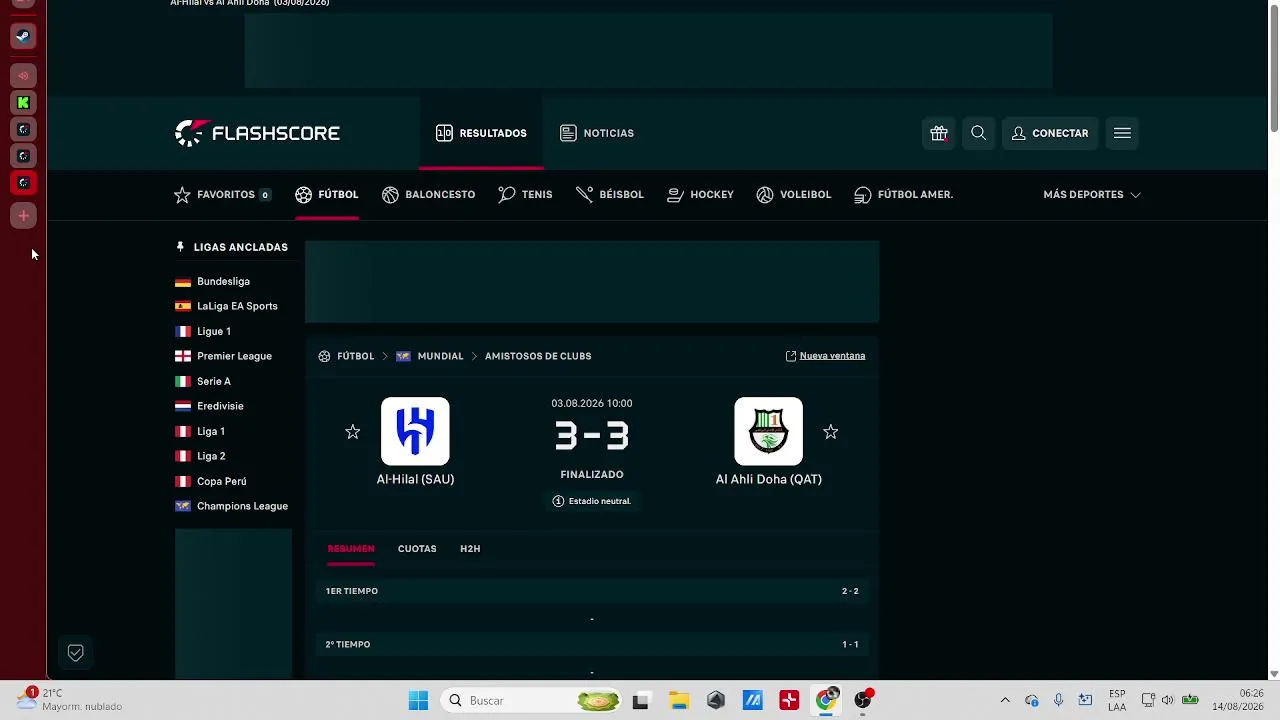Click the privacy shield badge in the page corner
Viewport: 1280px width, 720px height.
click(75, 653)
